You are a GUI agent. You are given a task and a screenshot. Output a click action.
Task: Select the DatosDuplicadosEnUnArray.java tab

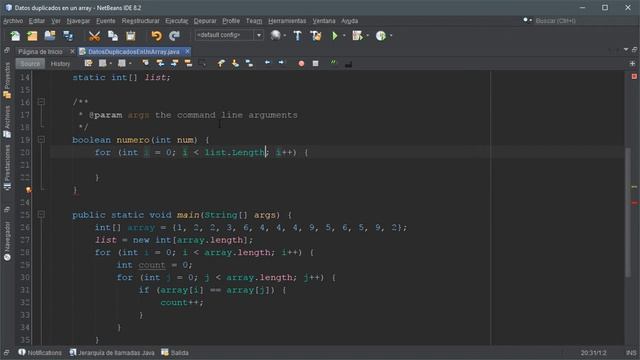click(133, 52)
